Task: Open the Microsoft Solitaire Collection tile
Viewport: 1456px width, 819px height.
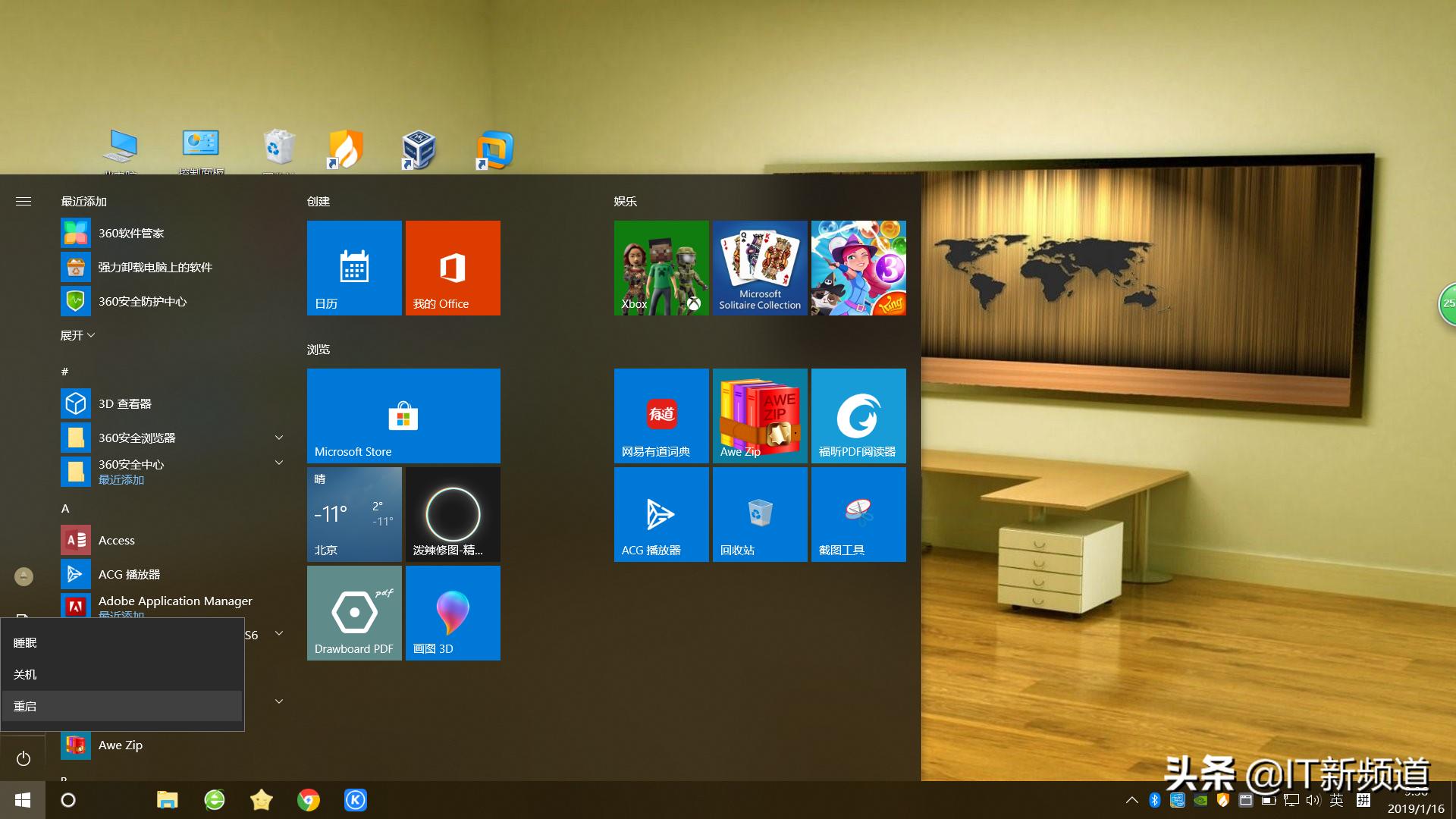Action: pos(760,268)
